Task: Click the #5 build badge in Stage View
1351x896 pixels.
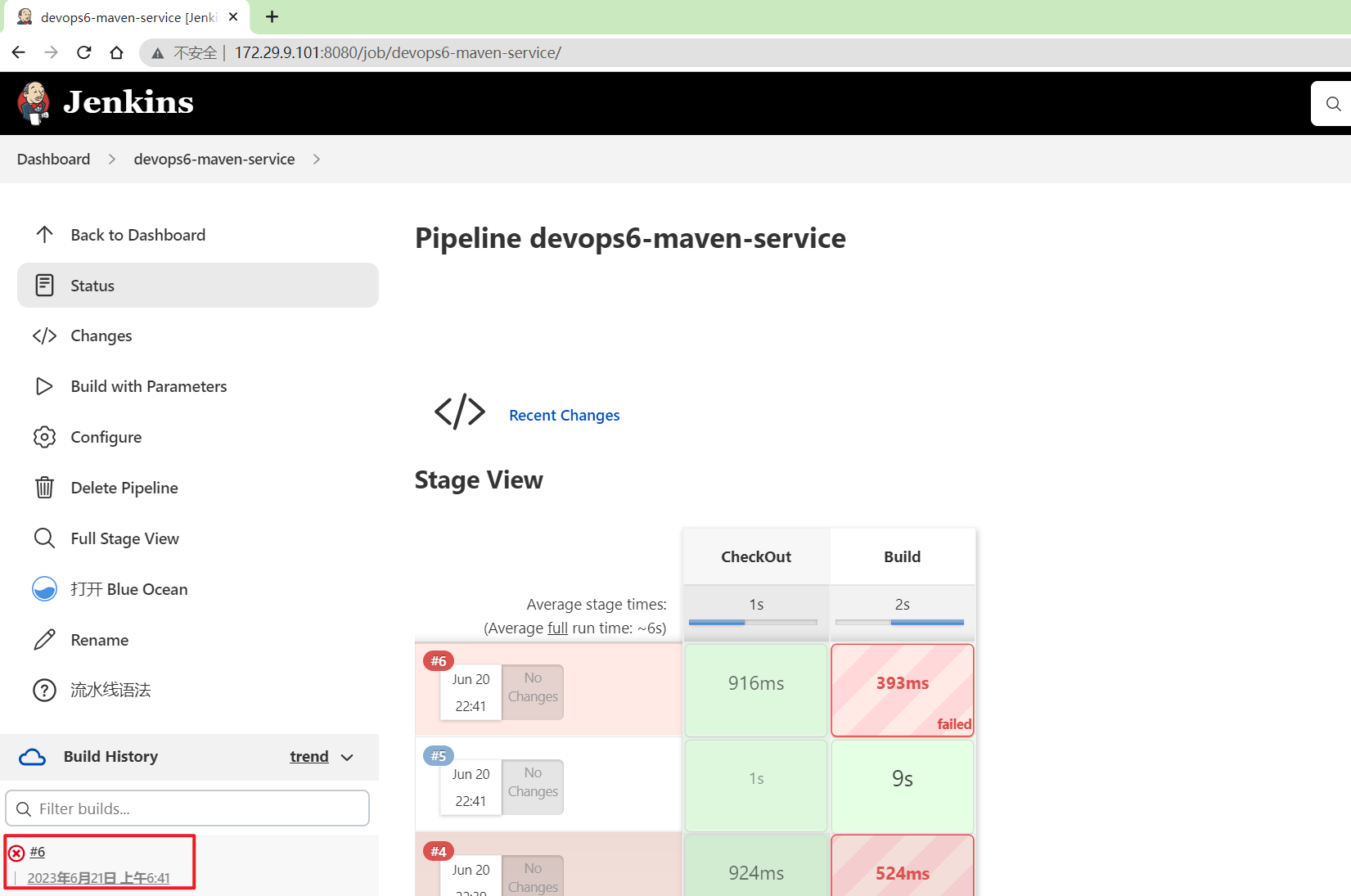Action: (x=439, y=756)
